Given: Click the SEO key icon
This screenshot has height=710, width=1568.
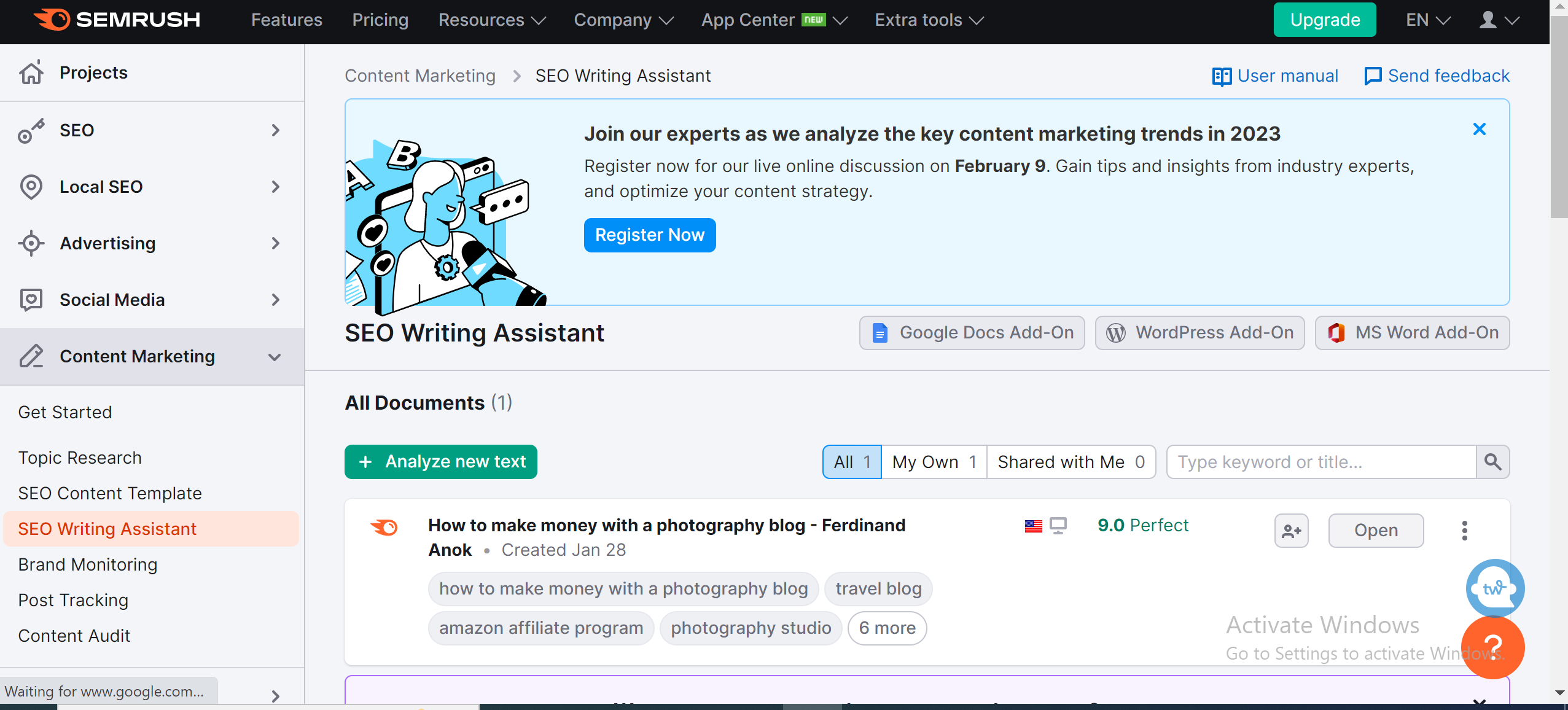Looking at the screenshot, I should pyautogui.click(x=31, y=130).
